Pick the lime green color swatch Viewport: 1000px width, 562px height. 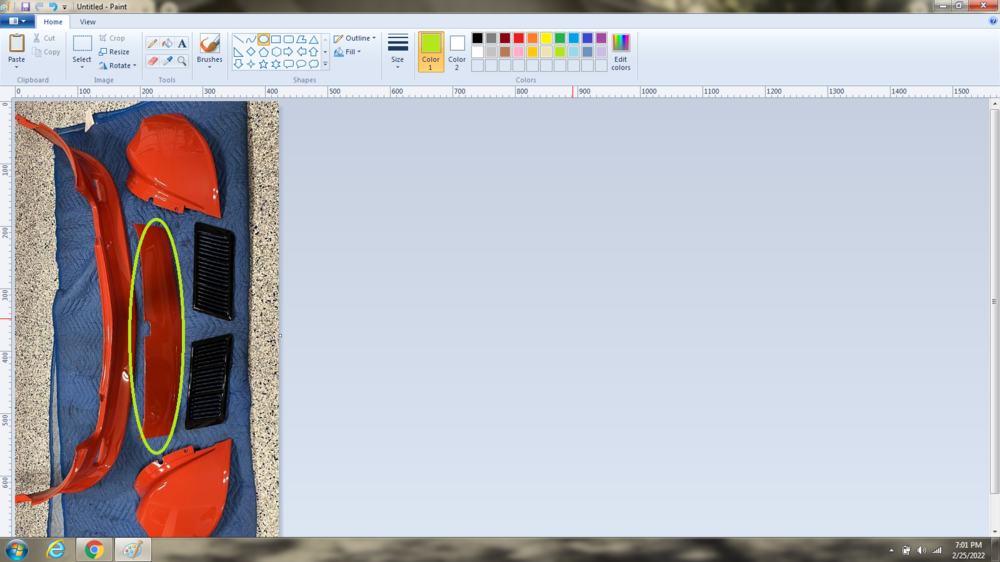pos(560,52)
